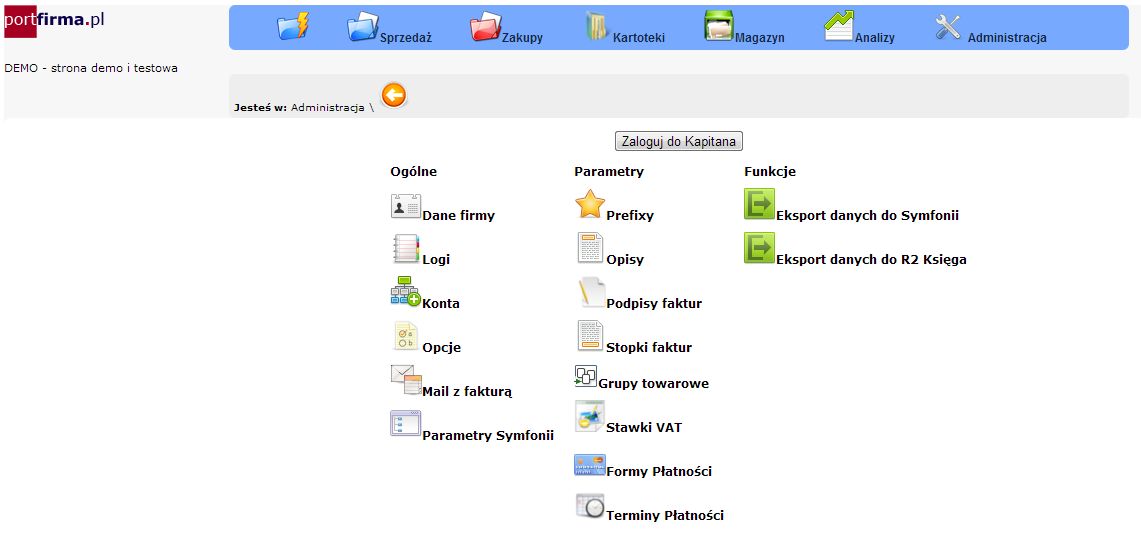Click the Prefixy star icon
1141x536 pixels.
pyautogui.click(x=590, y=204)
